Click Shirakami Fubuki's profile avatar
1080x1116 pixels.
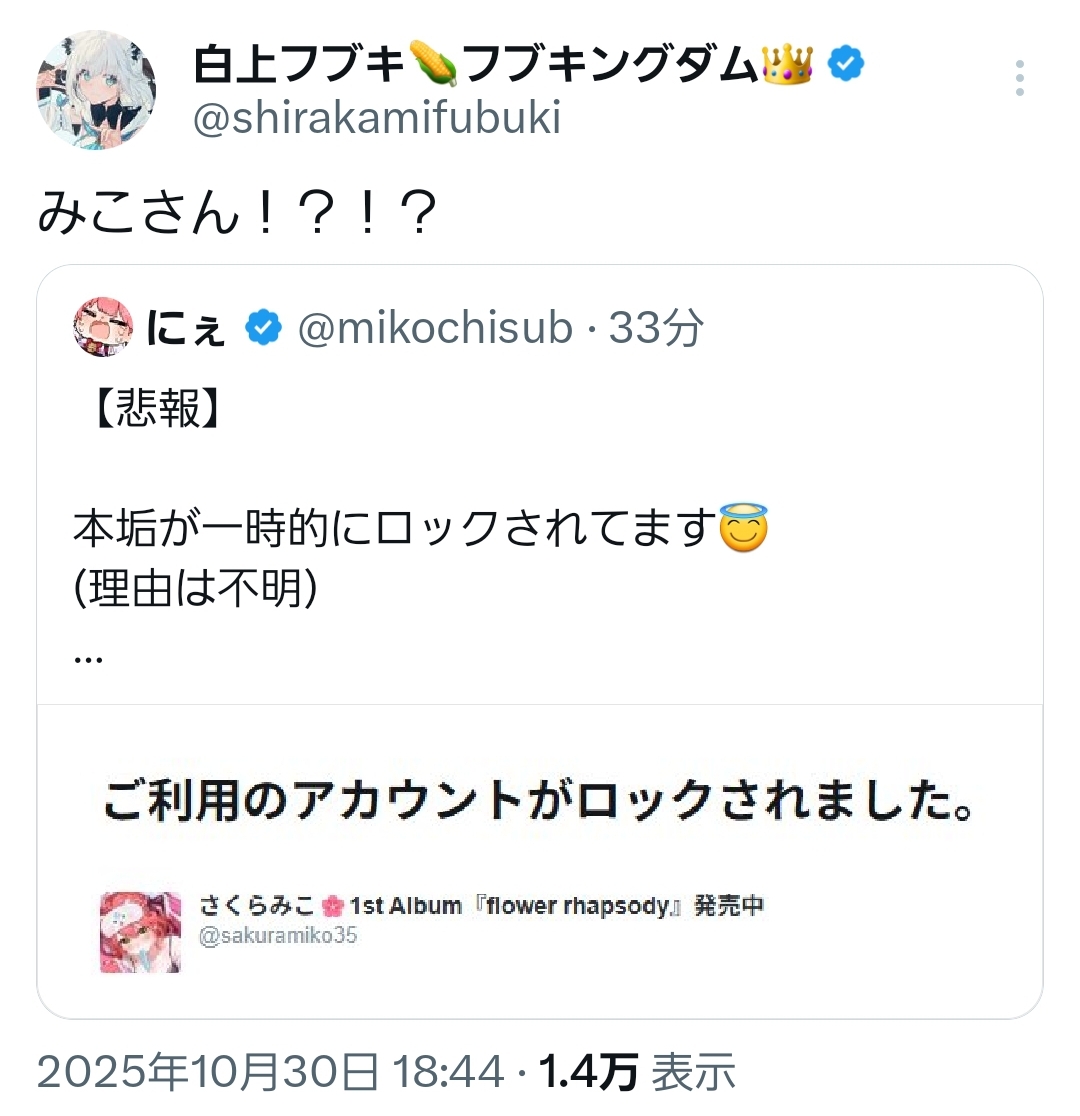96,90
